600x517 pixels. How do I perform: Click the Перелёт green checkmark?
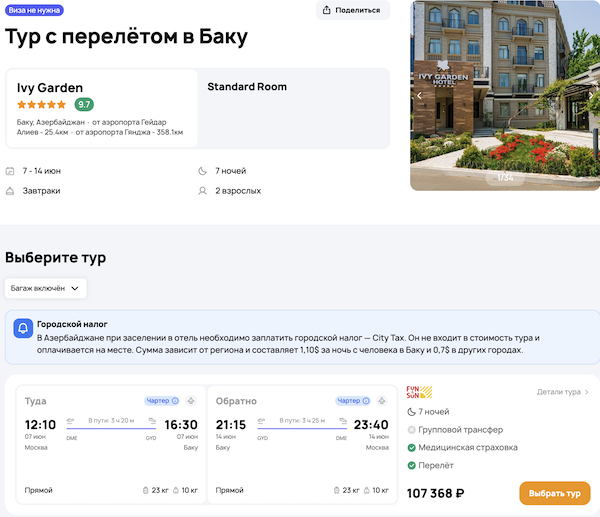pyautogui.click(x=411, y=465)
